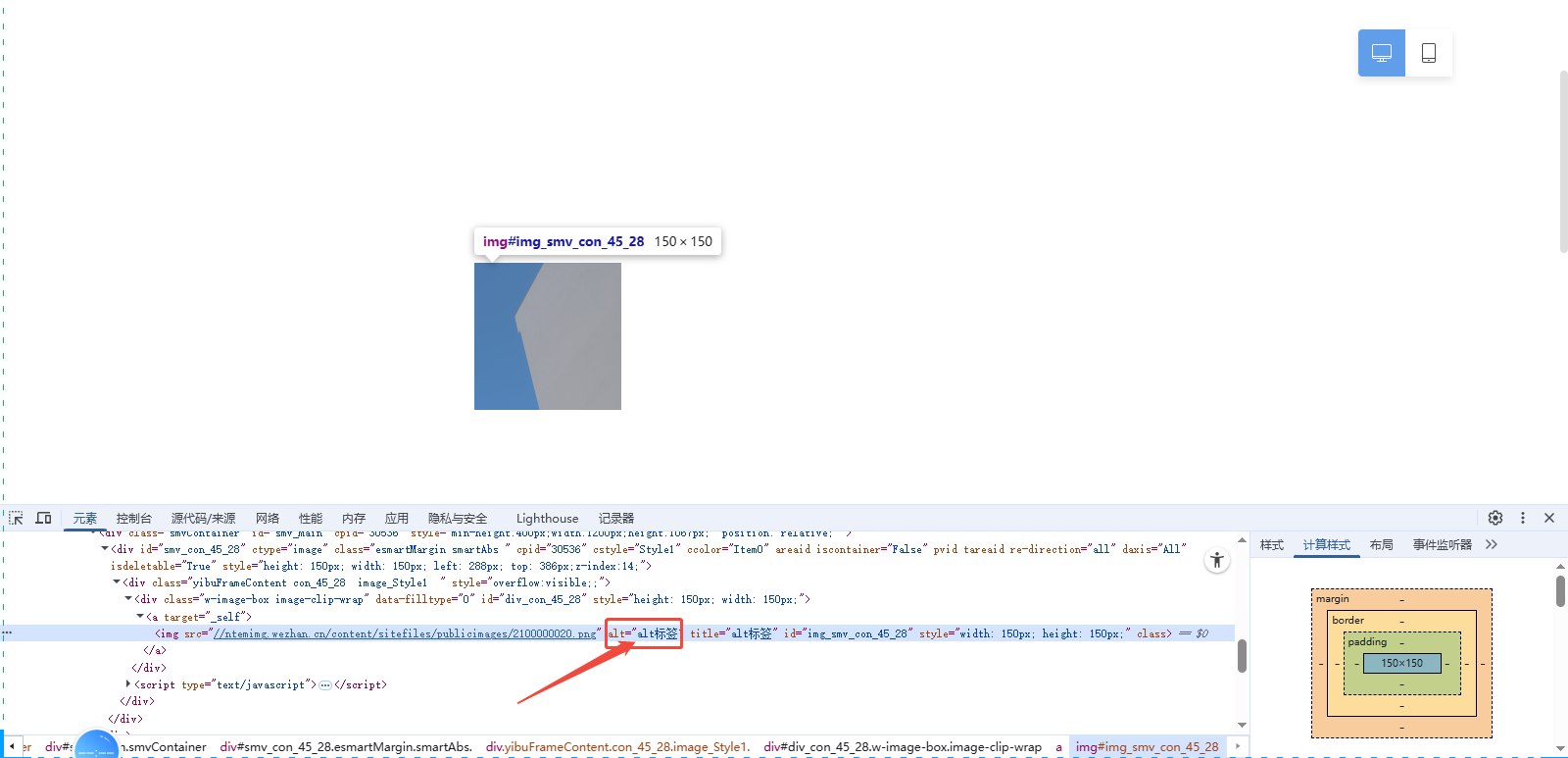Select the id="img_smv_con_45_28" attribute
The height and width of the screenshot is (758, 1568).
(848, 633)
